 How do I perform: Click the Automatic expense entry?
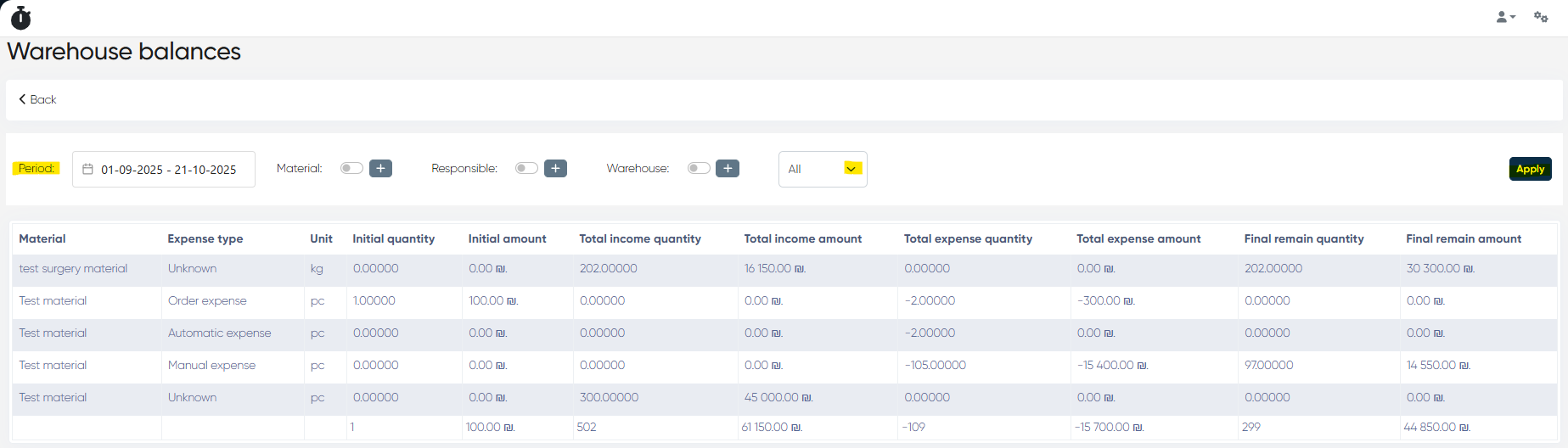pos(219,333)
